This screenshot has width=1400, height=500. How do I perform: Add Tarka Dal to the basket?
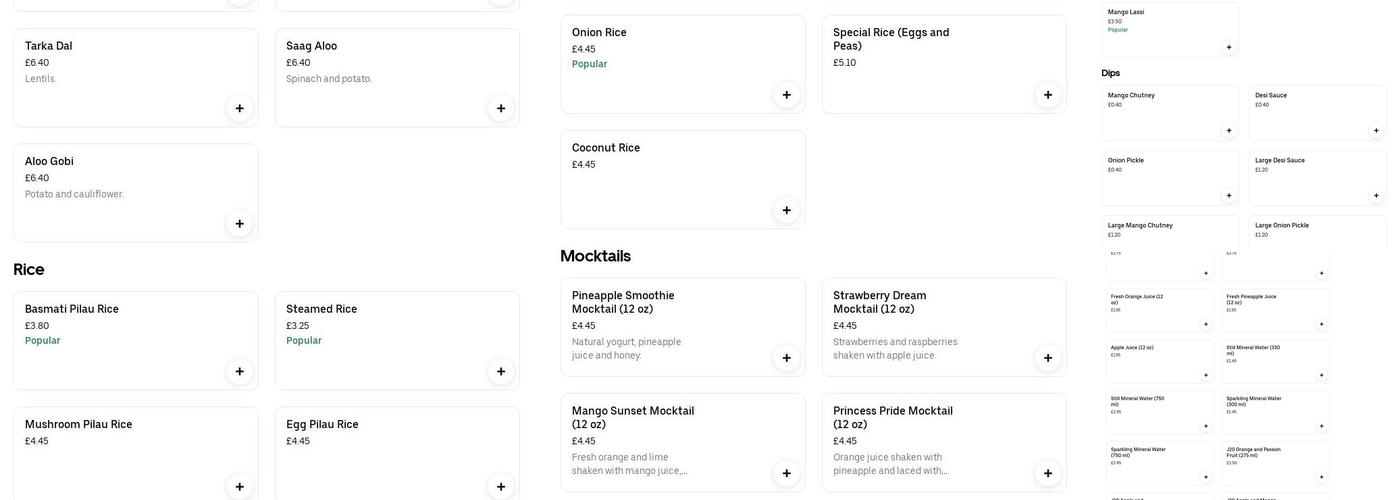[239, 108]
